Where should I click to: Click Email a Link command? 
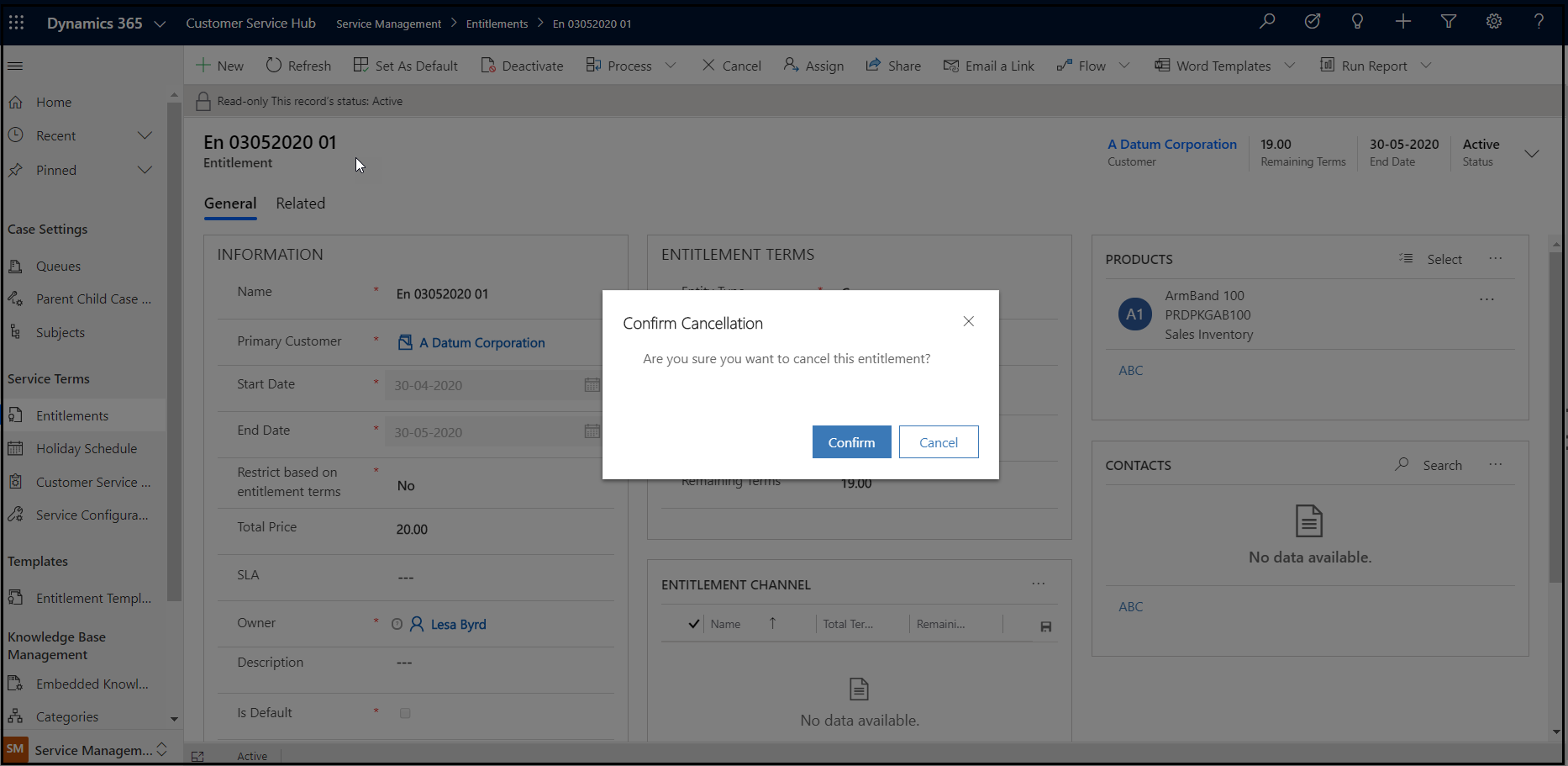tap(989, 66)
